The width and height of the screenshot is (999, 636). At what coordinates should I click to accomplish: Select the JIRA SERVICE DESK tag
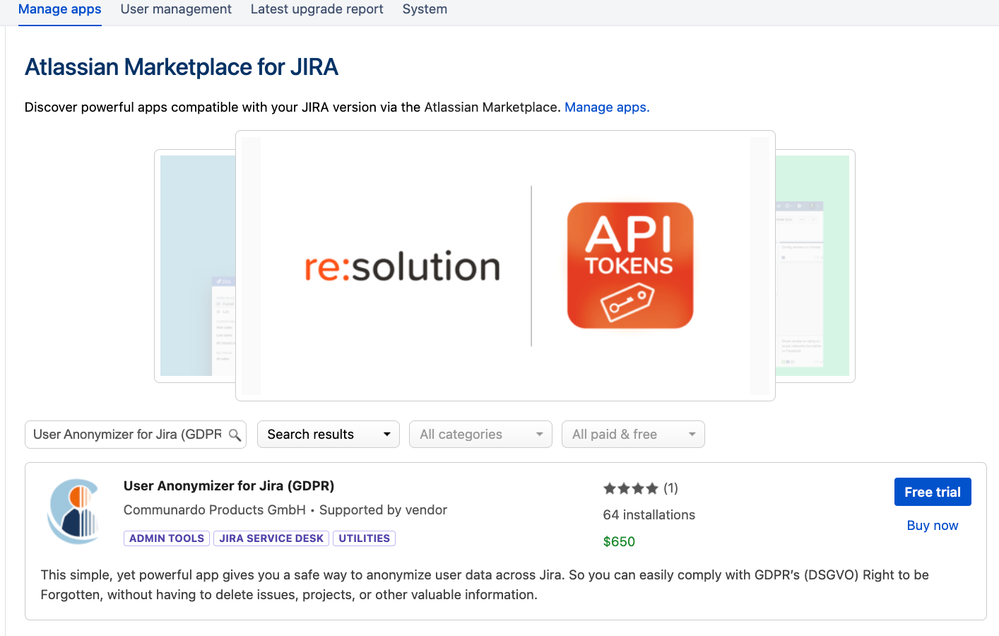pyautogui.click(x=271, y=538)
